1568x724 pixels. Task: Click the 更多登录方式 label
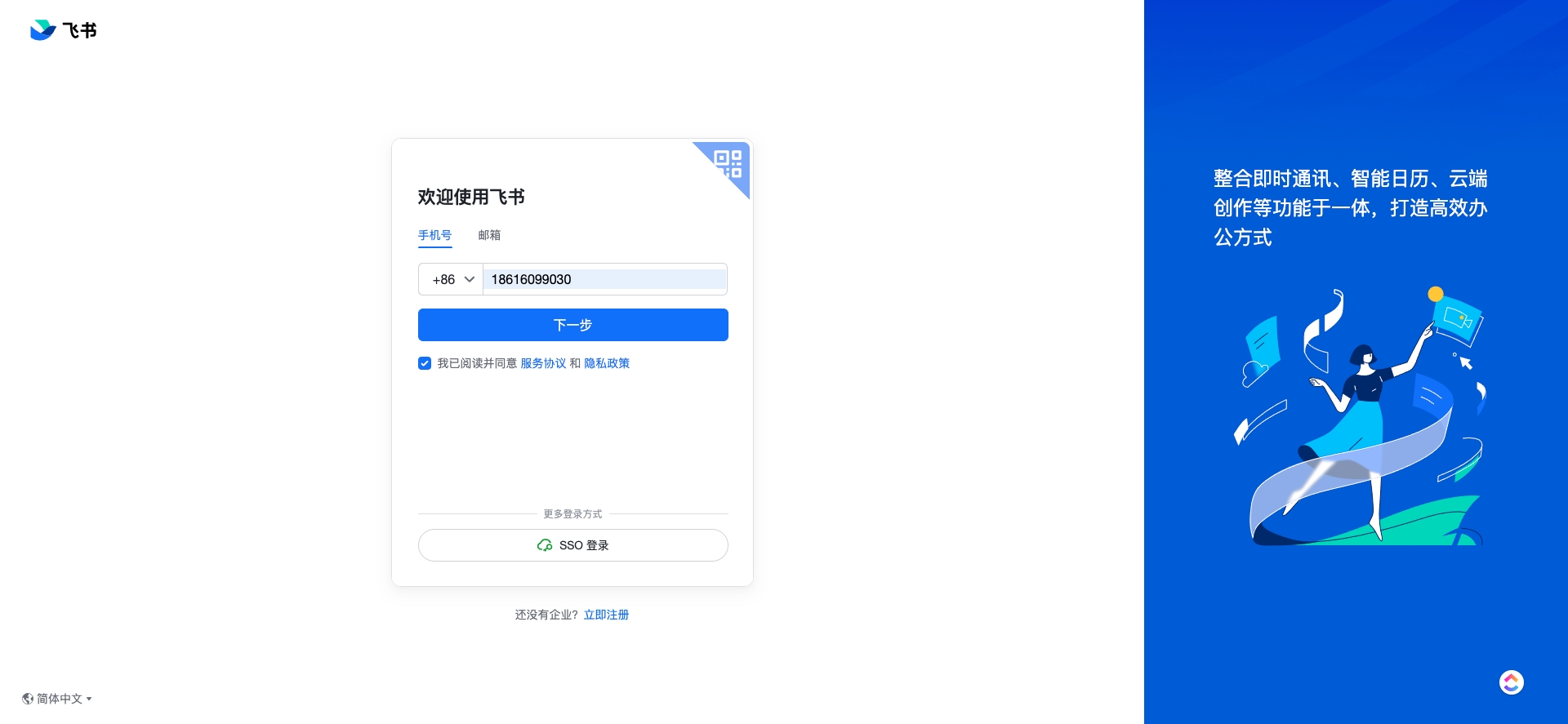(x=572, y=514)
